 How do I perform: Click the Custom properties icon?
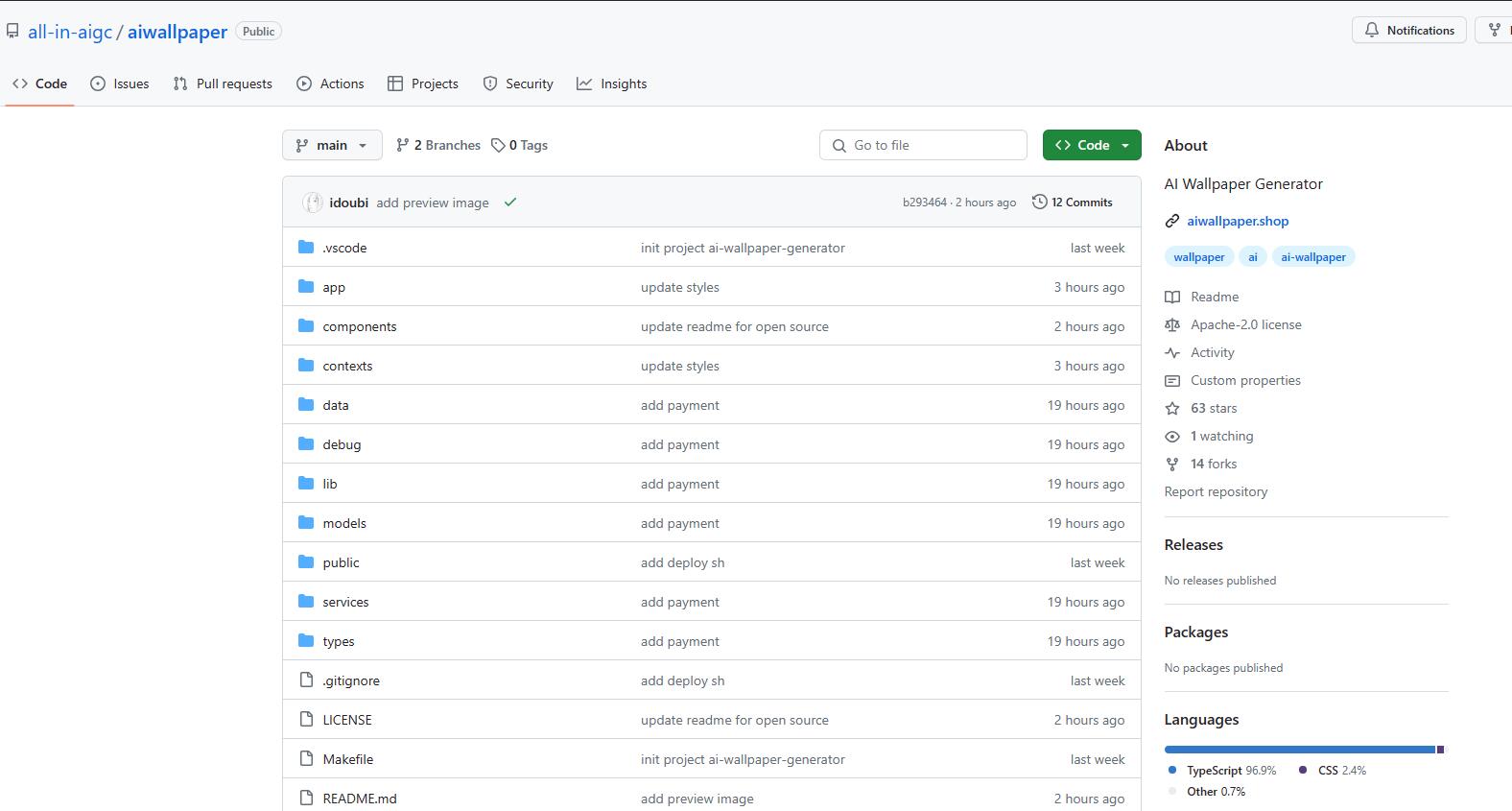pos(1172,380)
